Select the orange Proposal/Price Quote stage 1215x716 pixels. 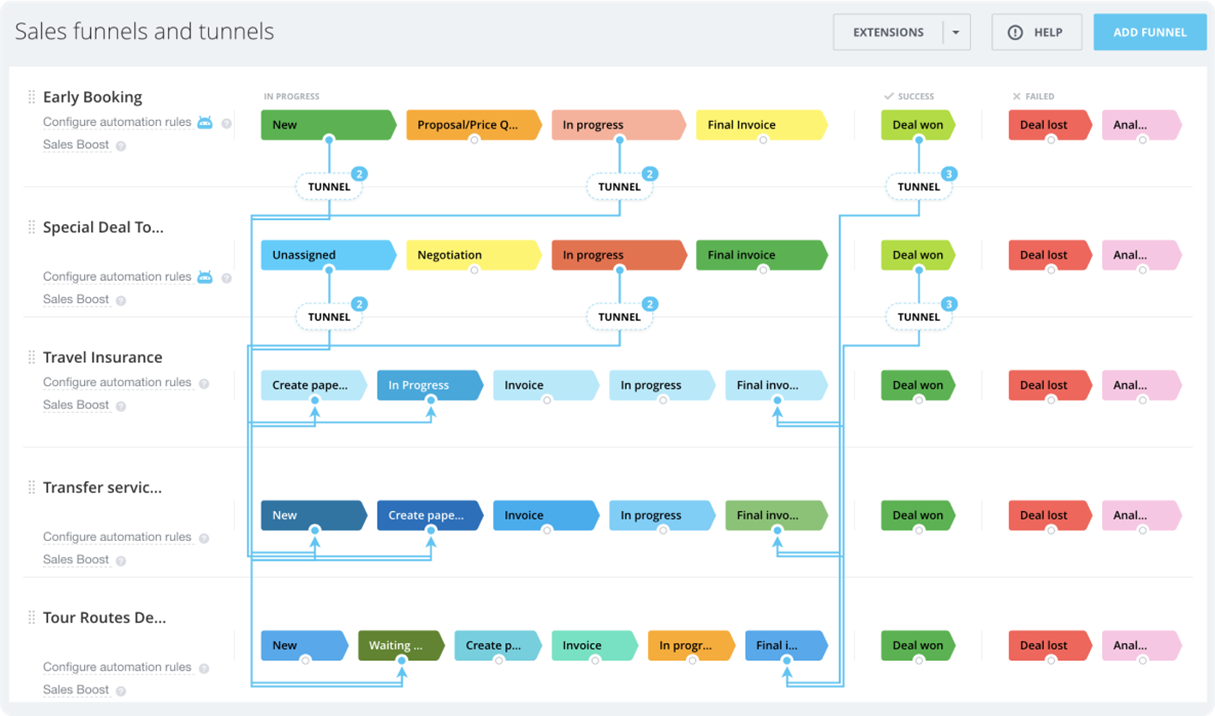(x=472, y=125)
